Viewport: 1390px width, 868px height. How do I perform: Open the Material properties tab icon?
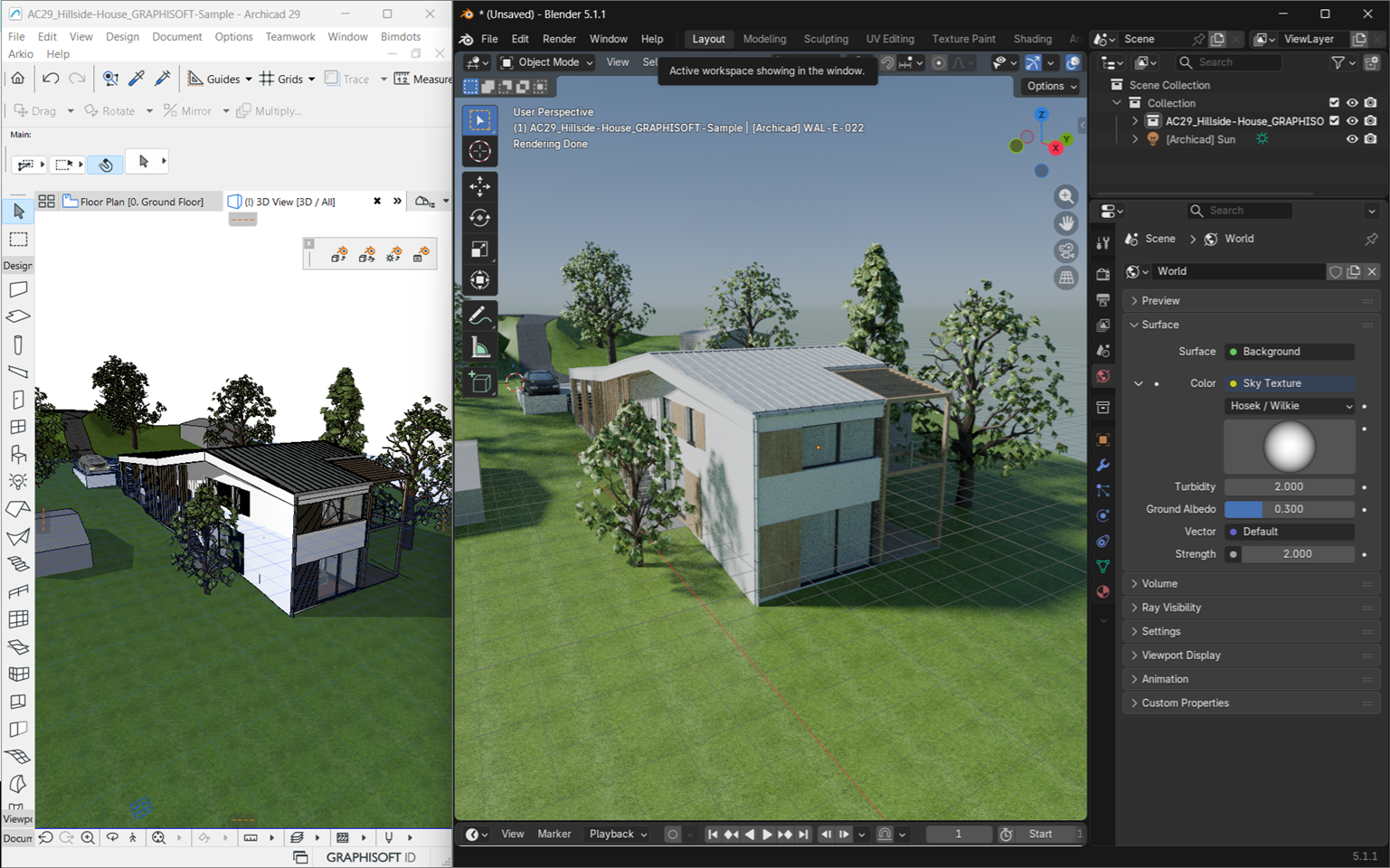(1102, 591)
